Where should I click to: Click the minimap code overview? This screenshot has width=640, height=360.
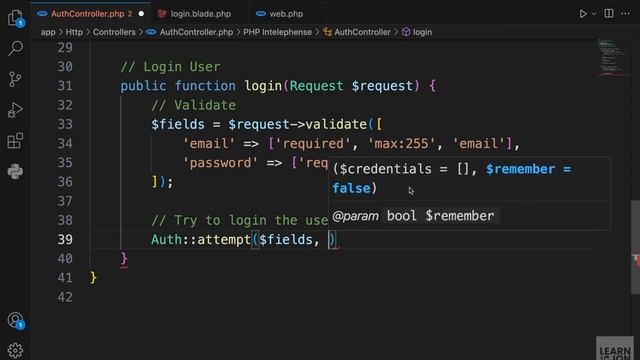point(611,57)
